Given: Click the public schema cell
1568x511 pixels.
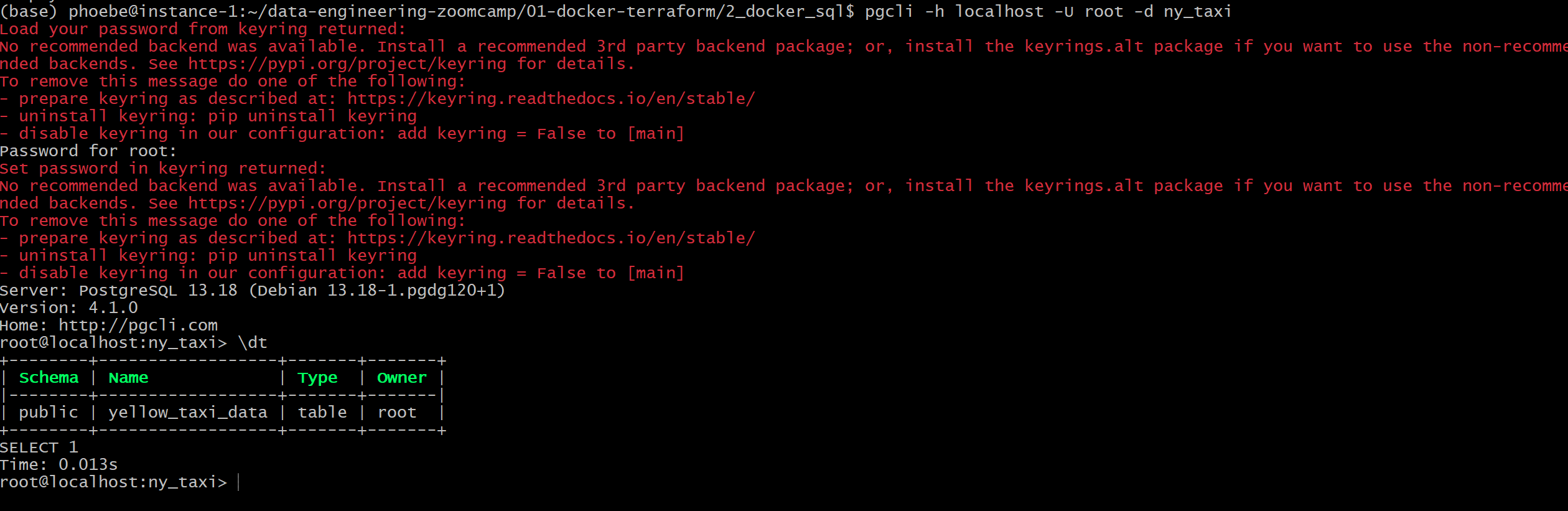Looking at the screenshot, I should coord(49,413).
